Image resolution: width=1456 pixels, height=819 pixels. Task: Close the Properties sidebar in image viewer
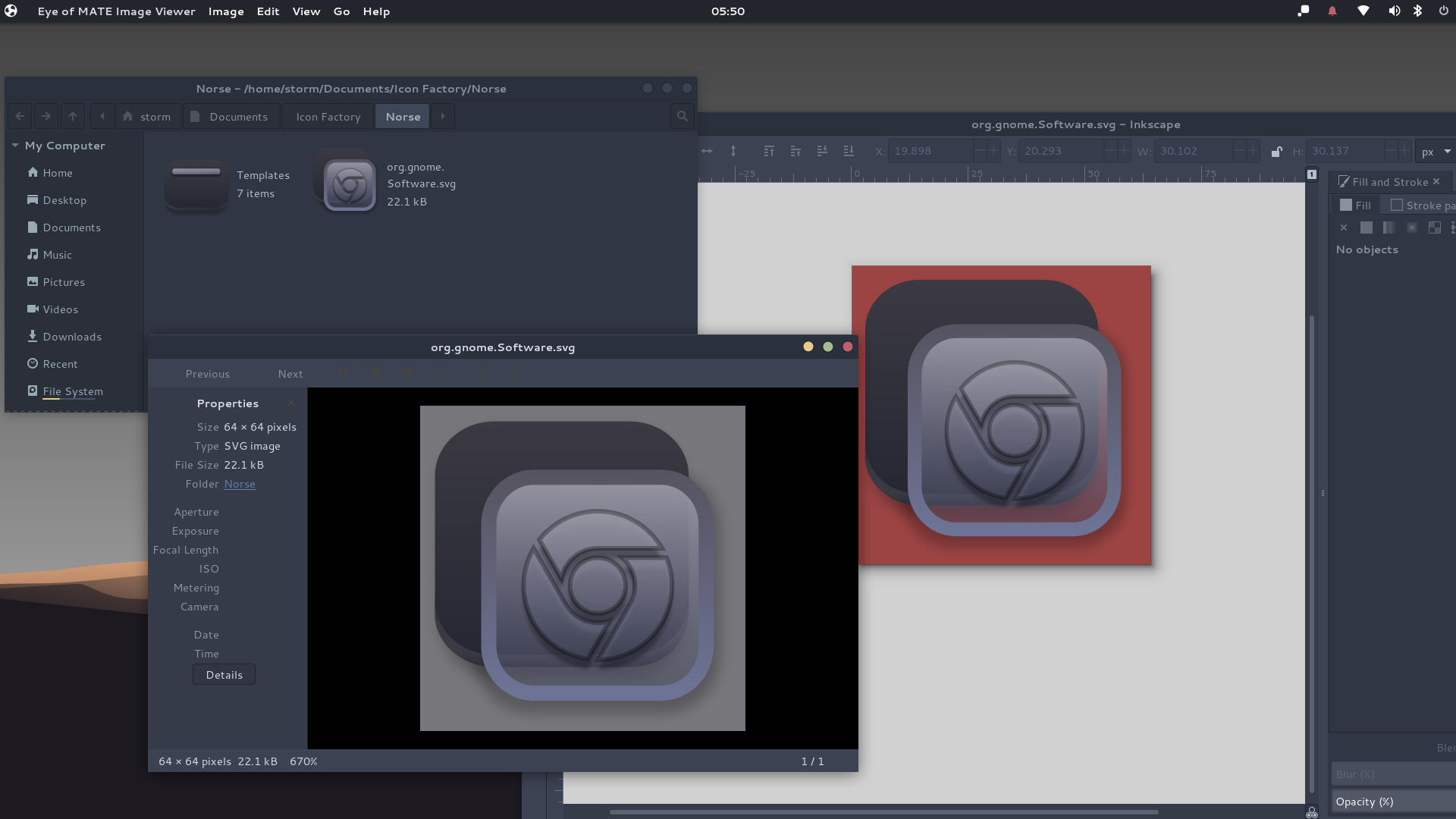(x=291, y=403)
